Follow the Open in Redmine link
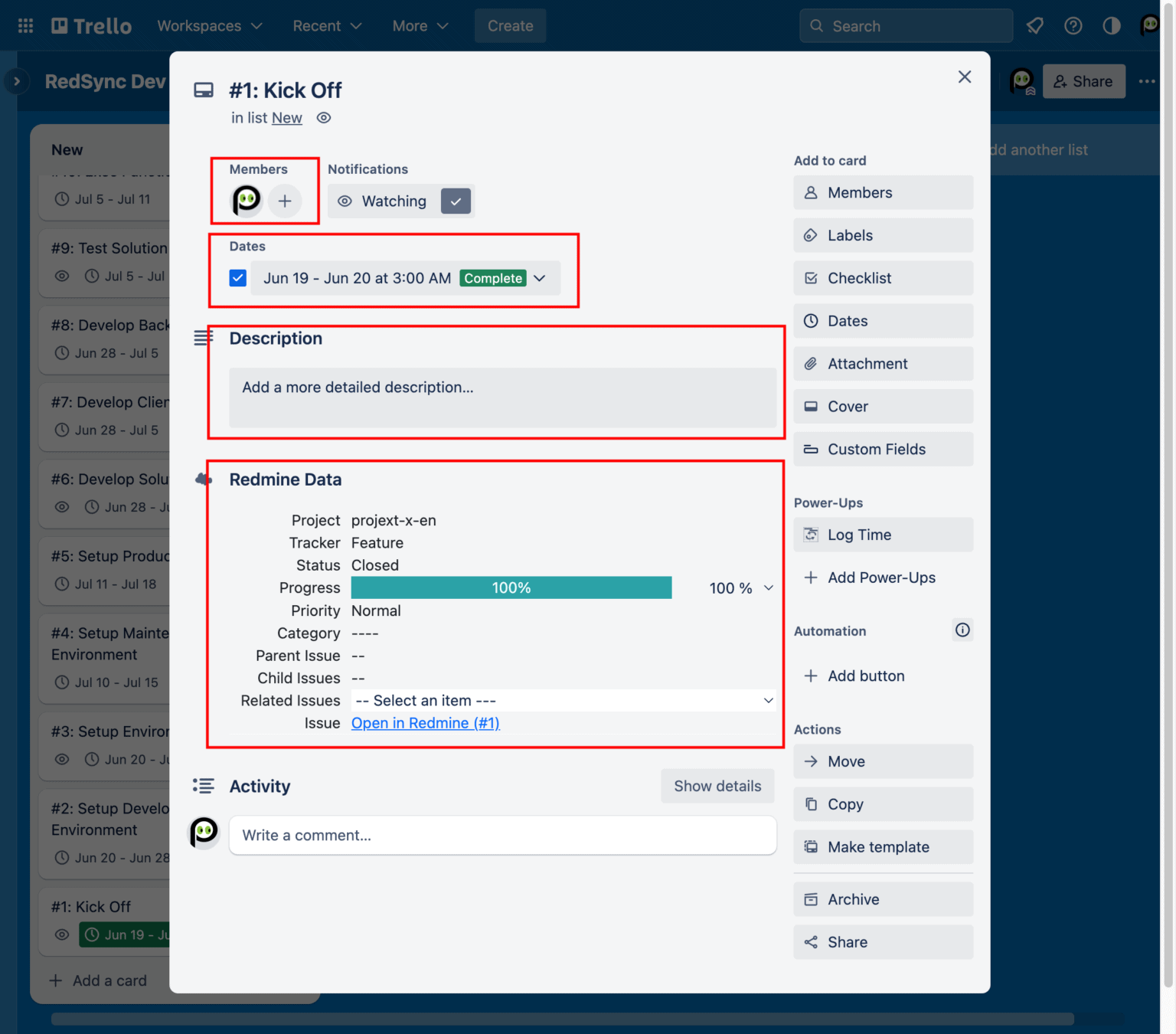 [x=425, y=723]
